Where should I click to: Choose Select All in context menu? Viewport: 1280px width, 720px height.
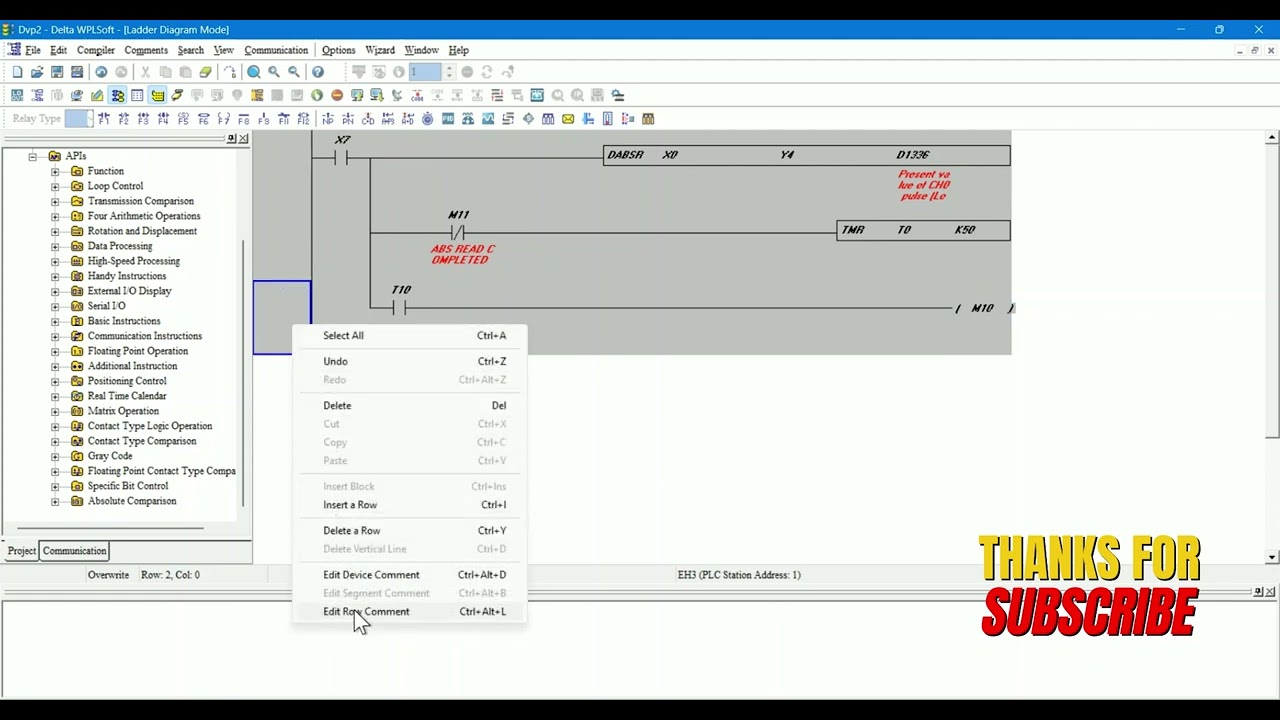409,336
